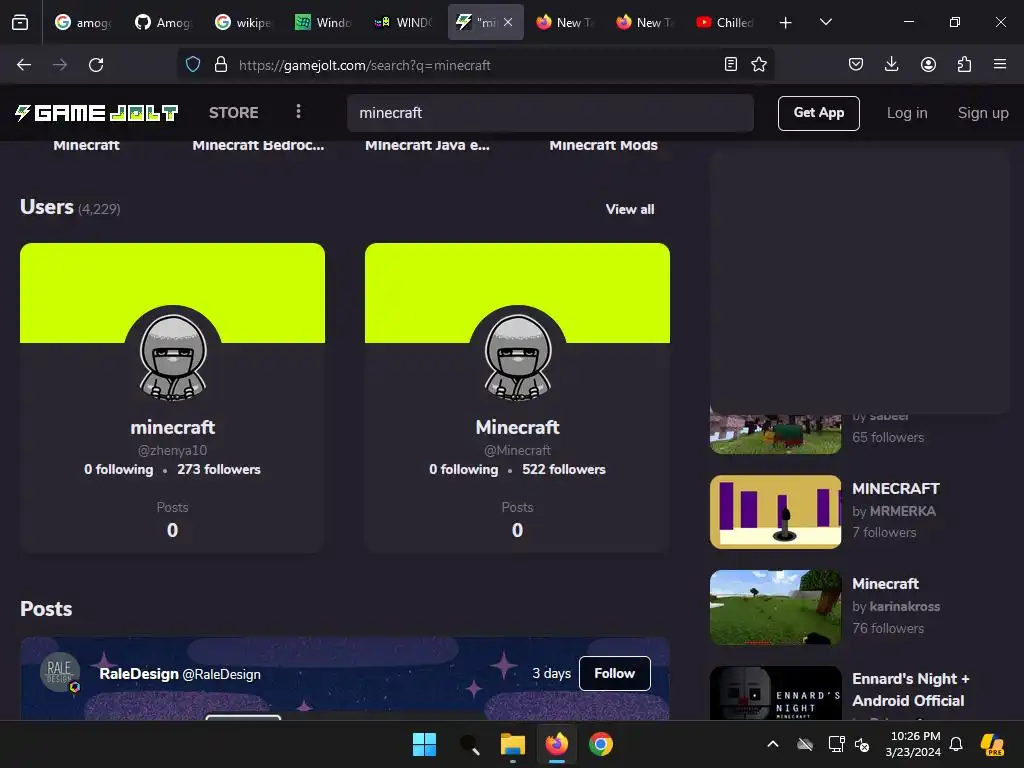1024x768 pixels.
Task: Go back with the browser back arrow
Action: tap(24, 65)
